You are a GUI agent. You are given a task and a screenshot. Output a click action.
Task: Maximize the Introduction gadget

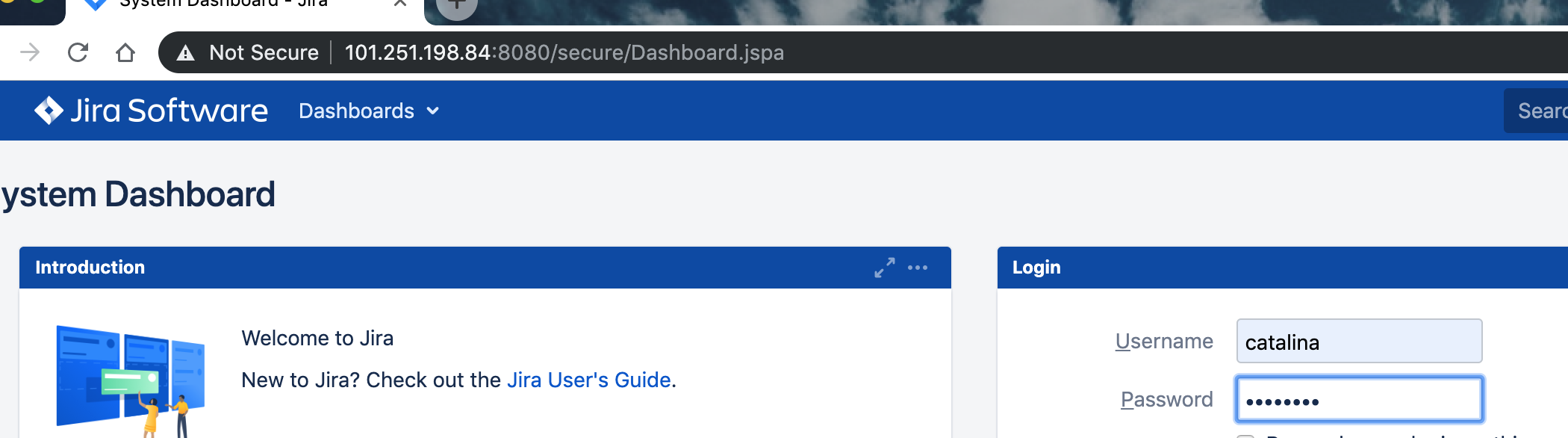click(x=885, y=268)
